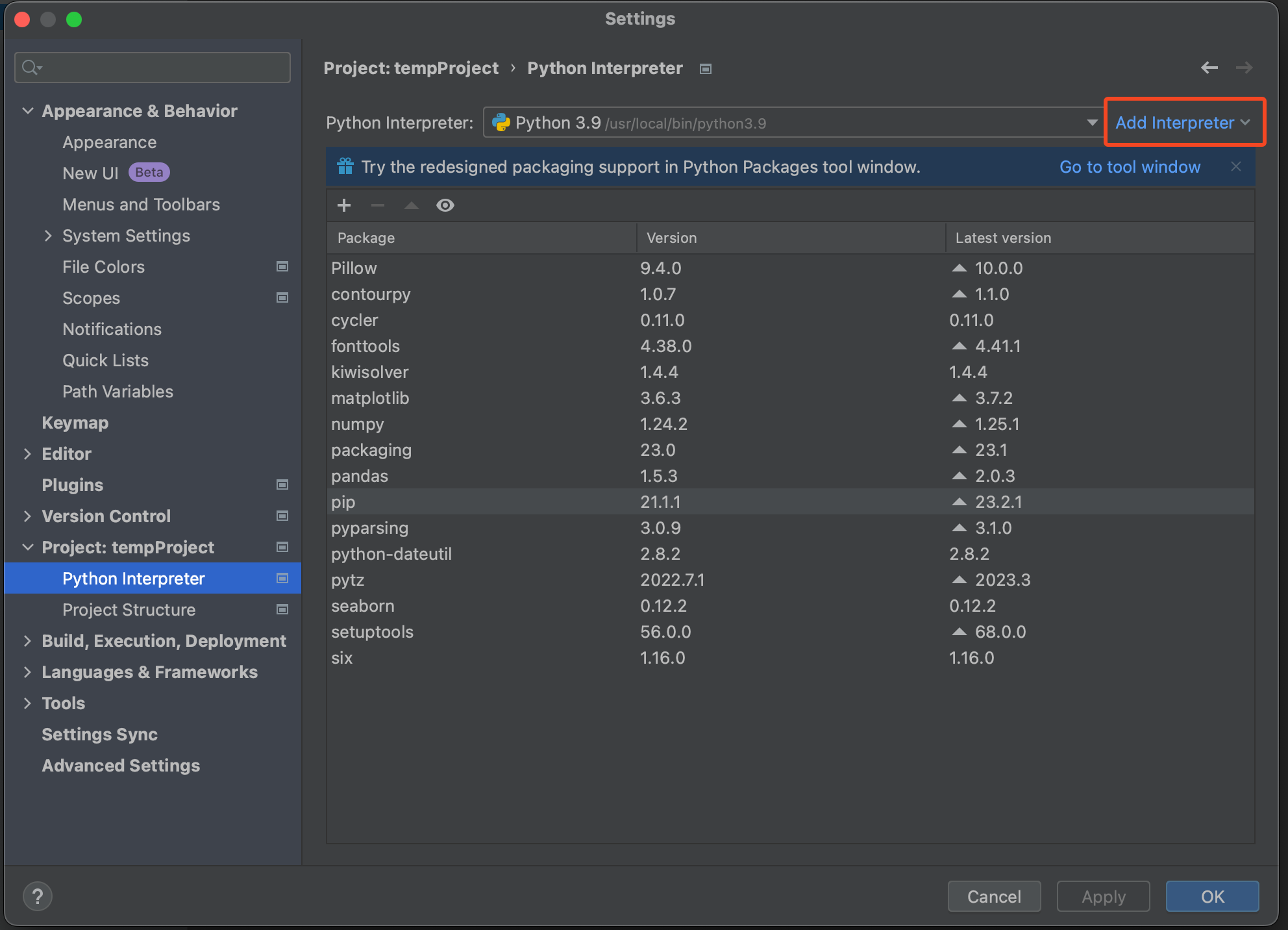Select the seaborn package row
Screen dimensions: 1288x930
click(791, 606)
